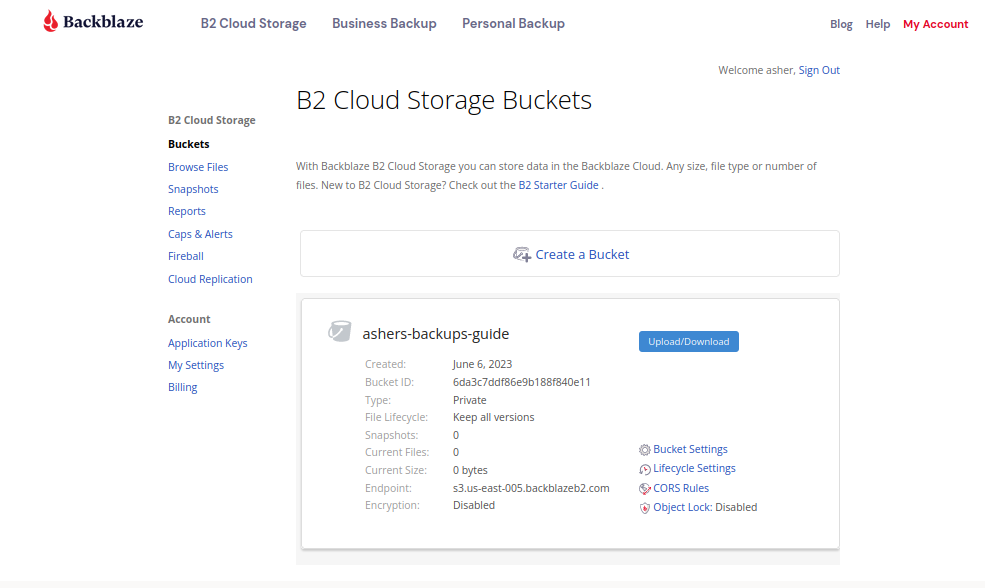Open the Blog link in the header
The image size is (985, 588).
tap(841, 24)
